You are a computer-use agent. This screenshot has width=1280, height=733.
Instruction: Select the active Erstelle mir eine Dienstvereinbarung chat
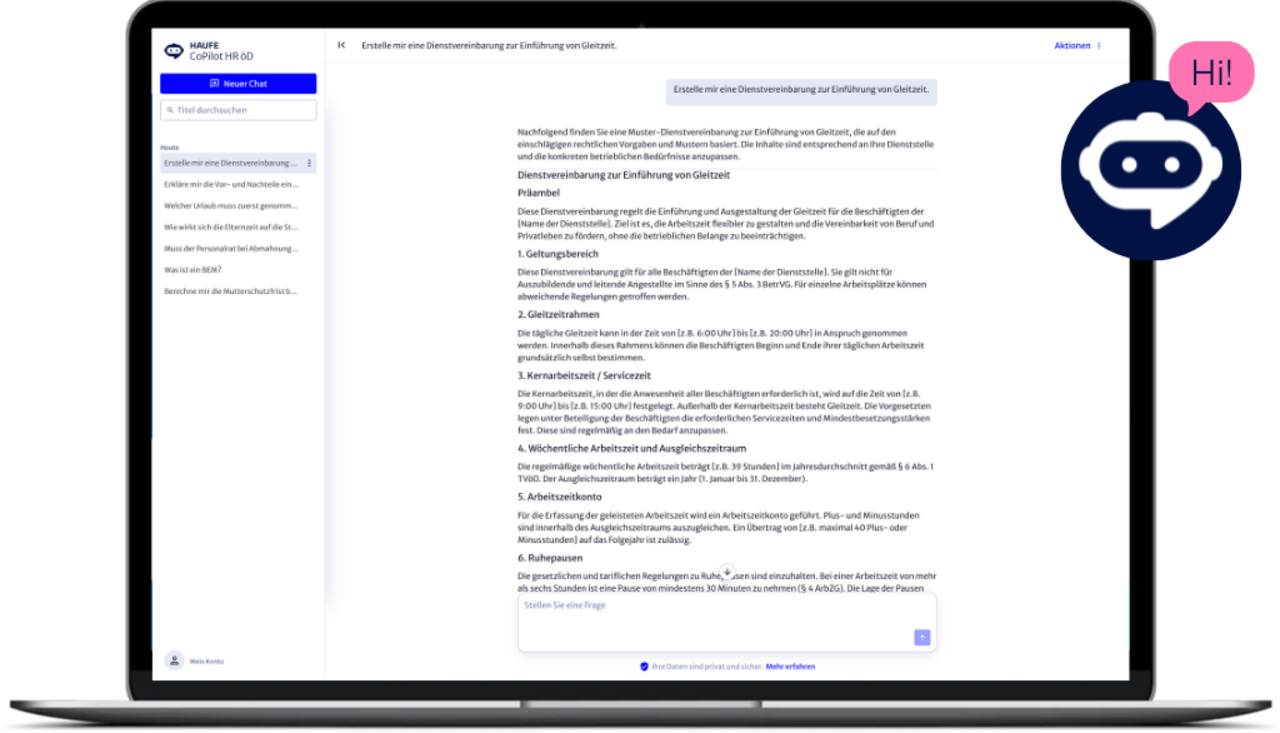(x=230, y=163)
